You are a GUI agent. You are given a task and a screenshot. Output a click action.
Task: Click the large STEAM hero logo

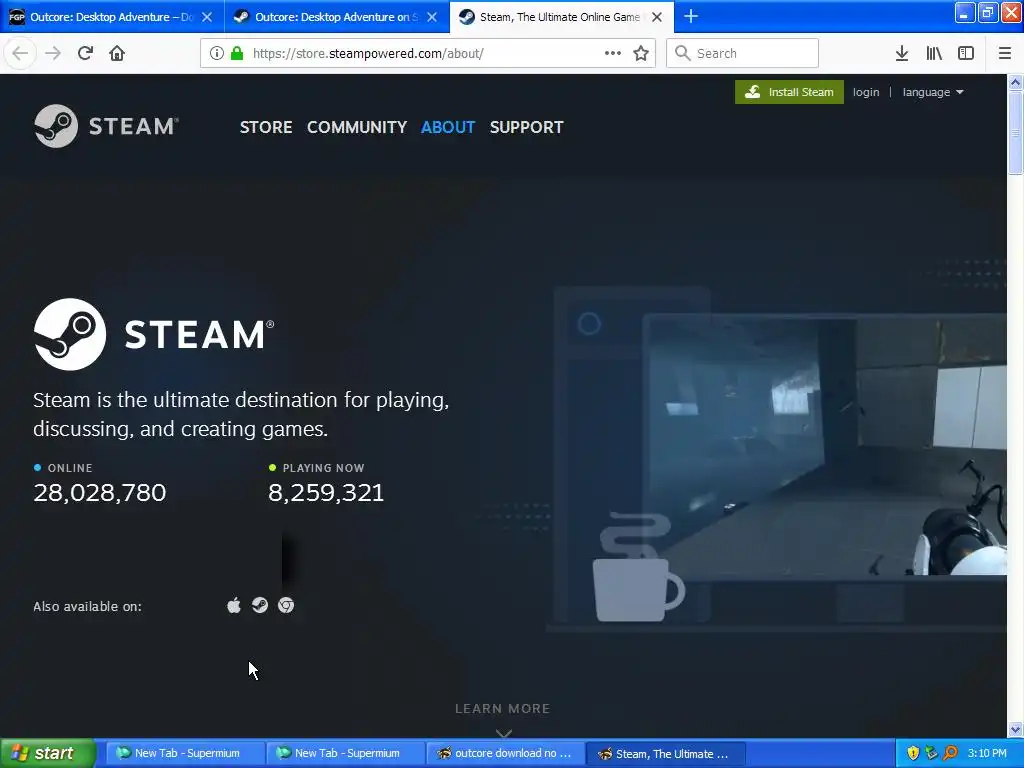154,334
